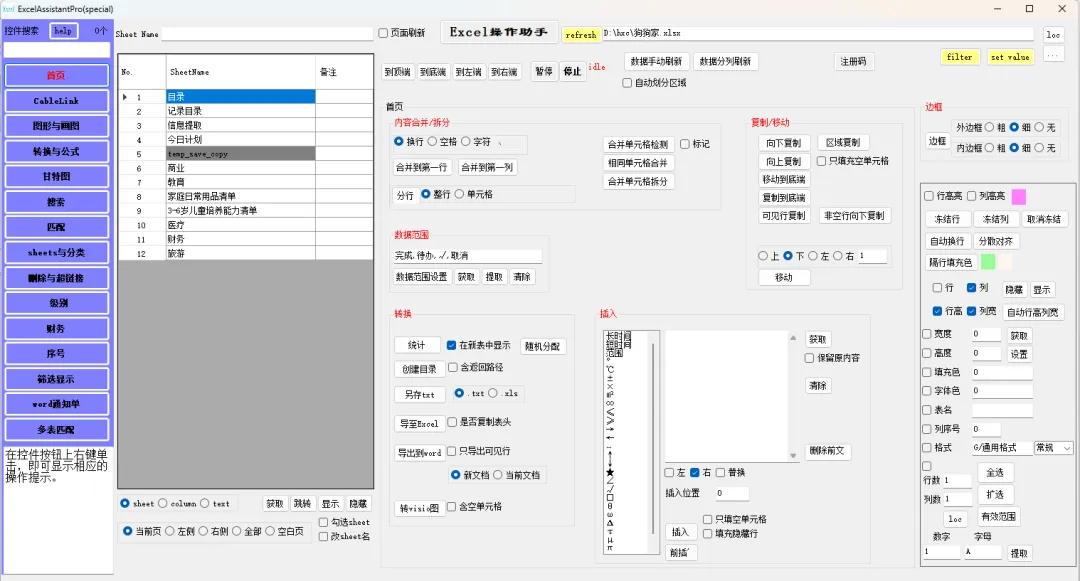
Task: Toggle the 页面刷新 checkbox
Action: click(383, 33)
